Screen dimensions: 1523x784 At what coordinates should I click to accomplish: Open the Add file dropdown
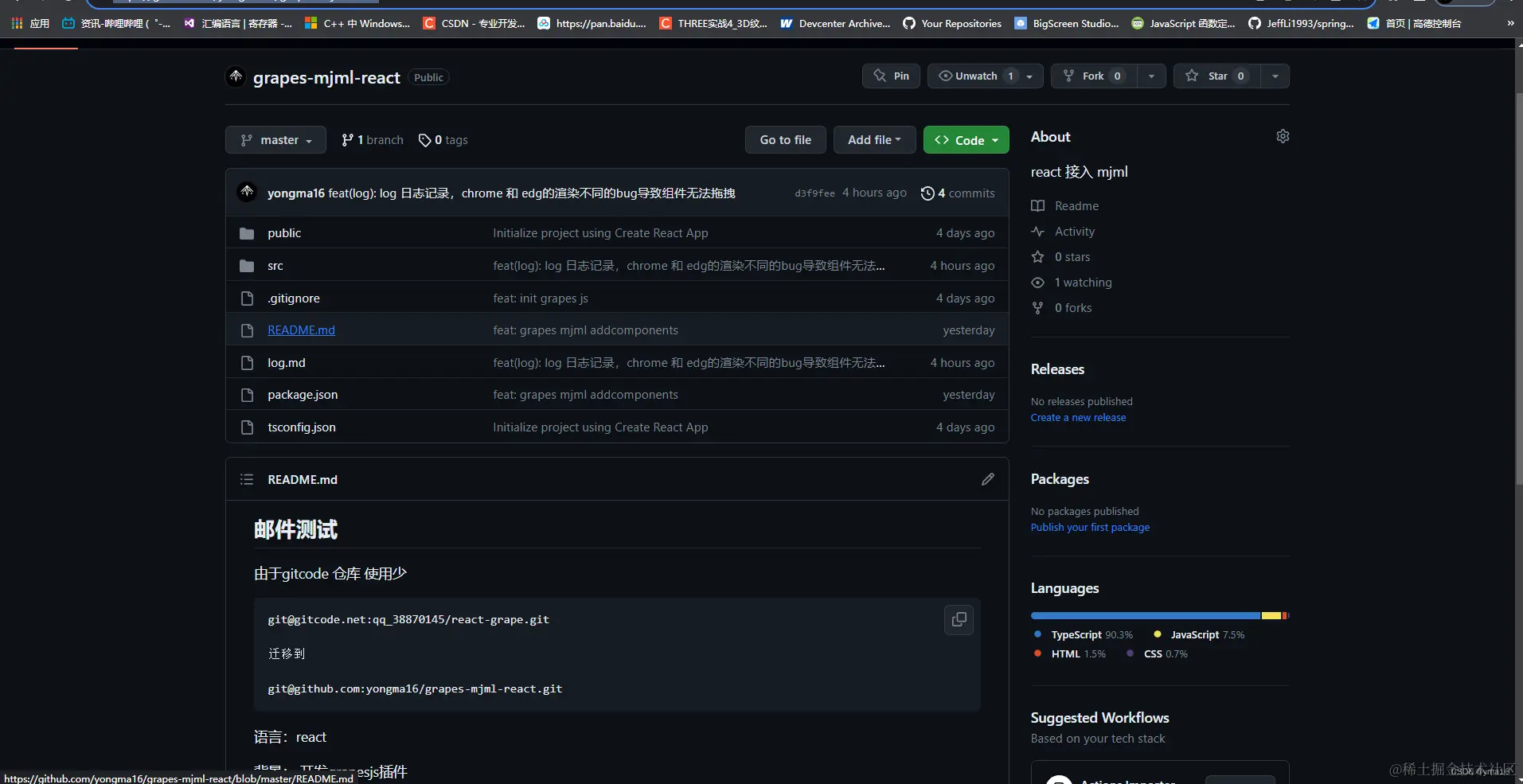click(x=874, y=139)
